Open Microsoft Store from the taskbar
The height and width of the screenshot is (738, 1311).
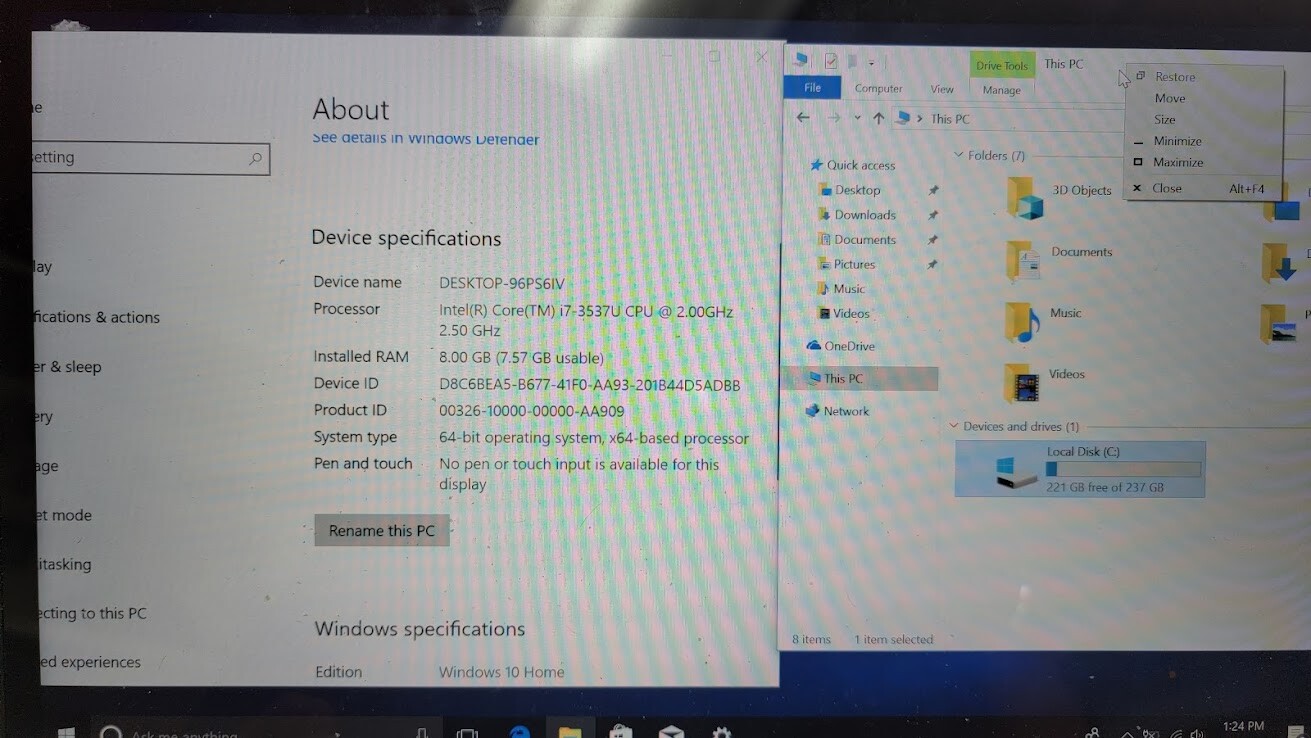point(621,733)
